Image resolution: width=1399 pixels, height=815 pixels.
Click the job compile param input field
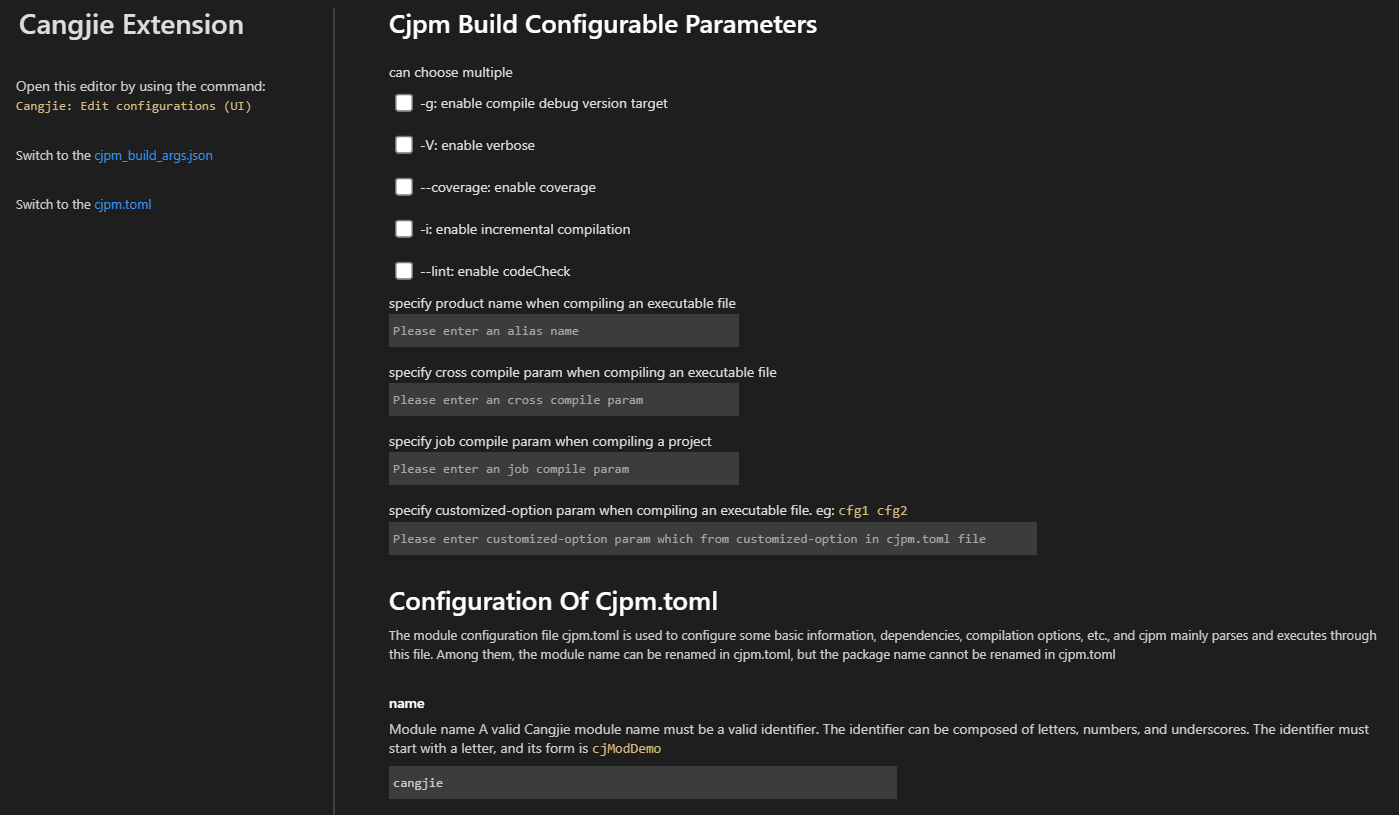point(563,468)
